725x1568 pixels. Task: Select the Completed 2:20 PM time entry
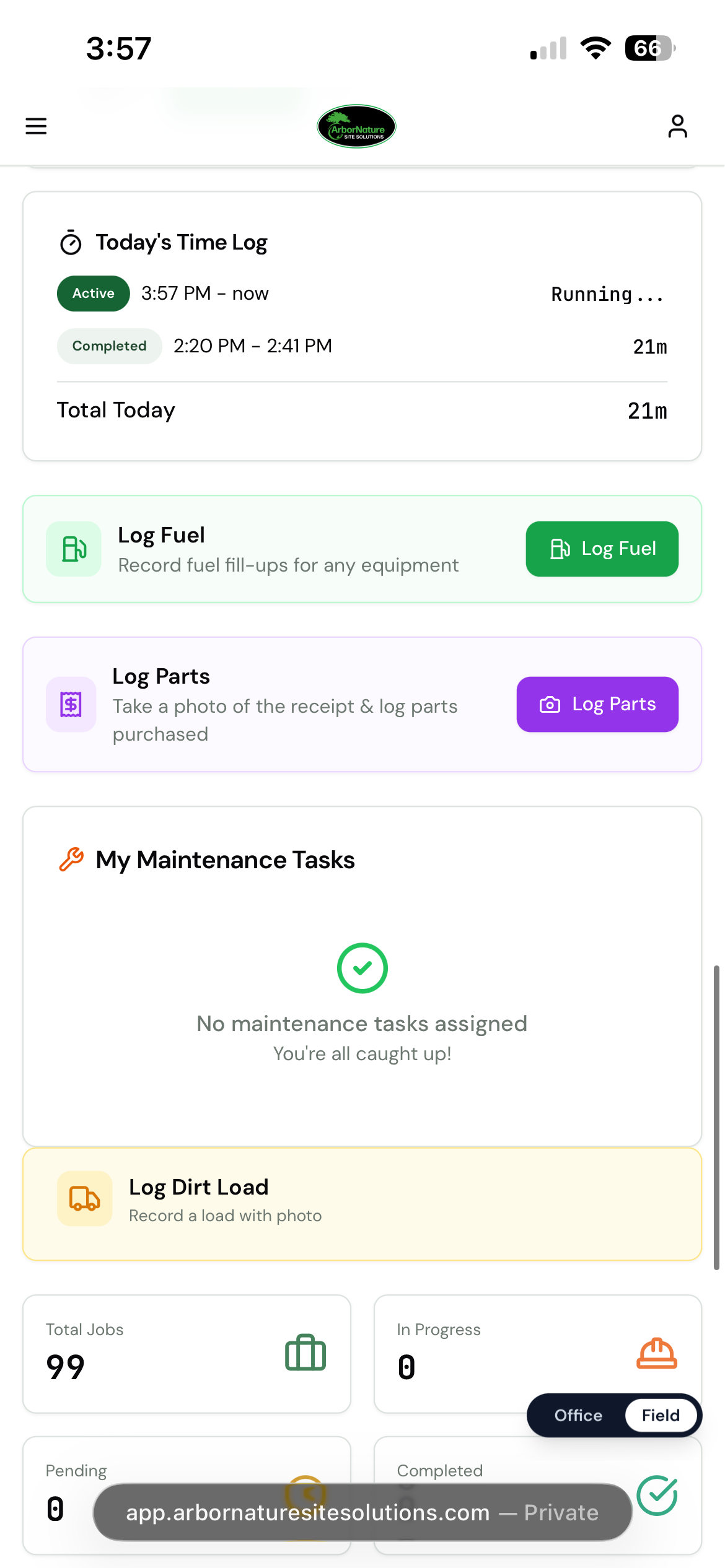[x=362, y=346]
